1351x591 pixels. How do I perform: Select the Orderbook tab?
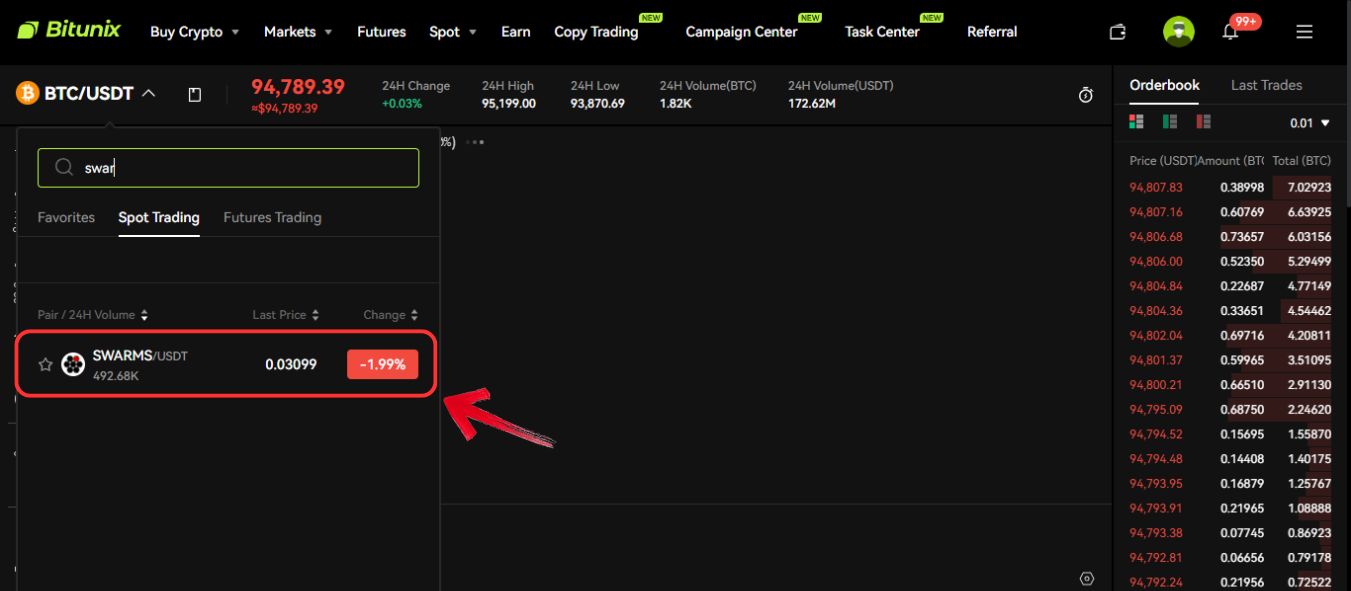1164,85
